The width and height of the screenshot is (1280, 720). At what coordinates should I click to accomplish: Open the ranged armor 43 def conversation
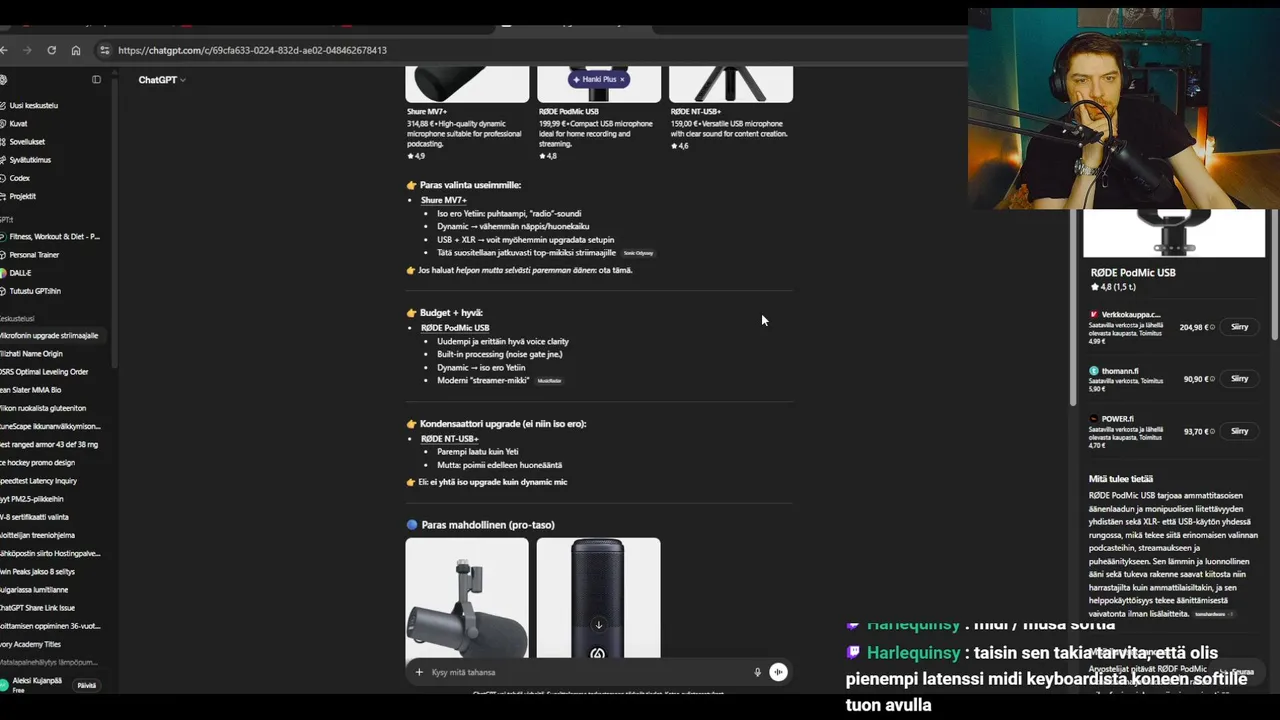click(49, 444)
